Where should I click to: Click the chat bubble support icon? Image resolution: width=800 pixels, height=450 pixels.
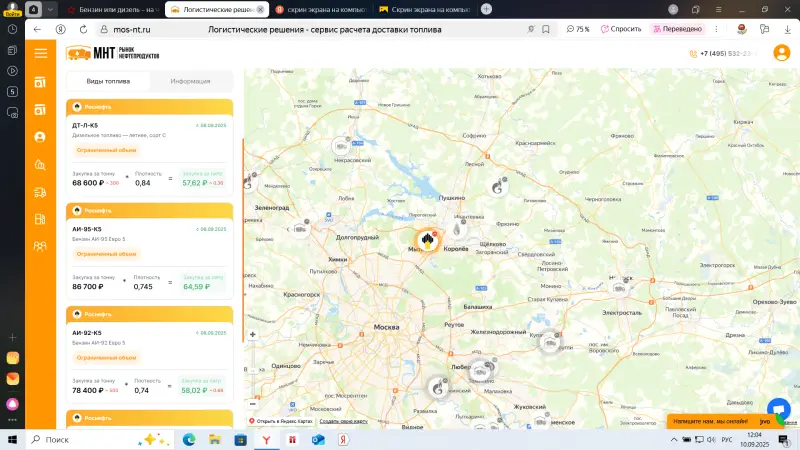click(778, 410)
